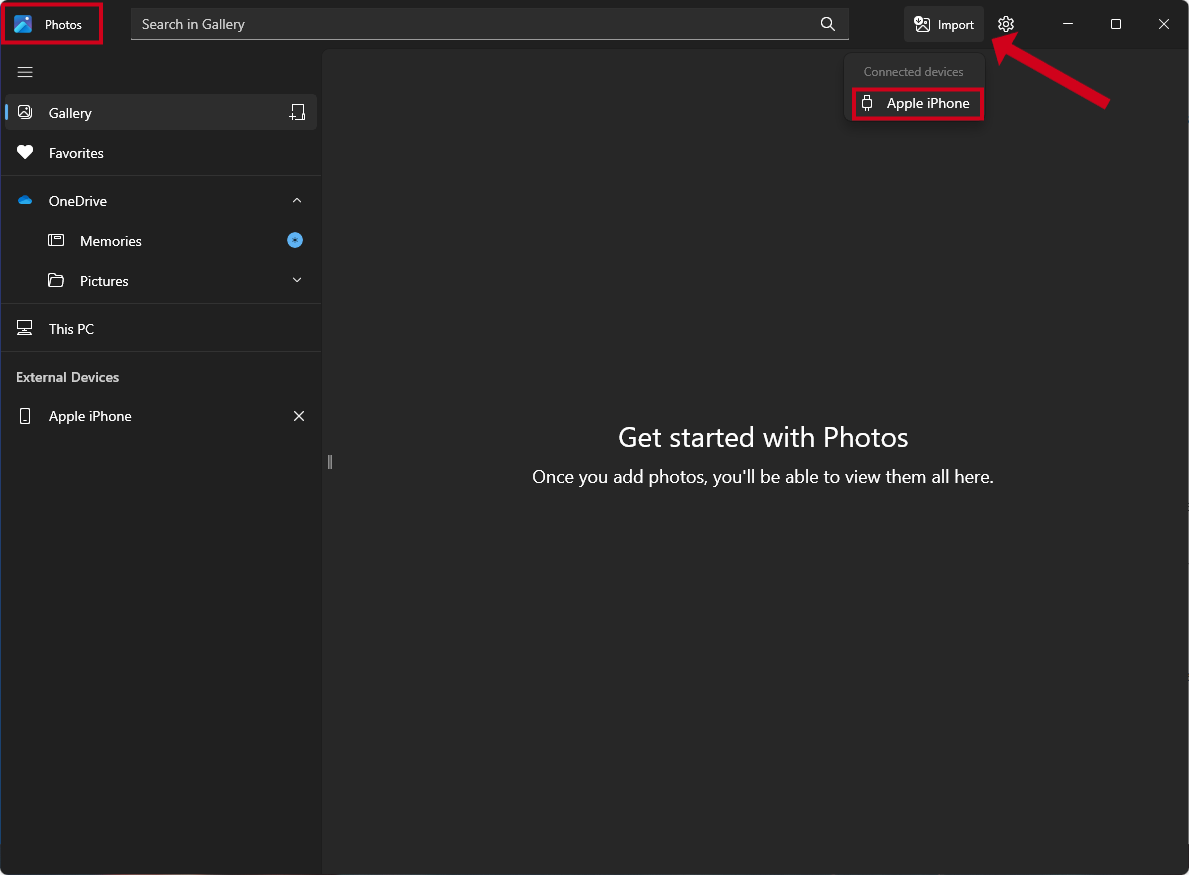Click the add folder icon beside Gallery

point(297,112)
